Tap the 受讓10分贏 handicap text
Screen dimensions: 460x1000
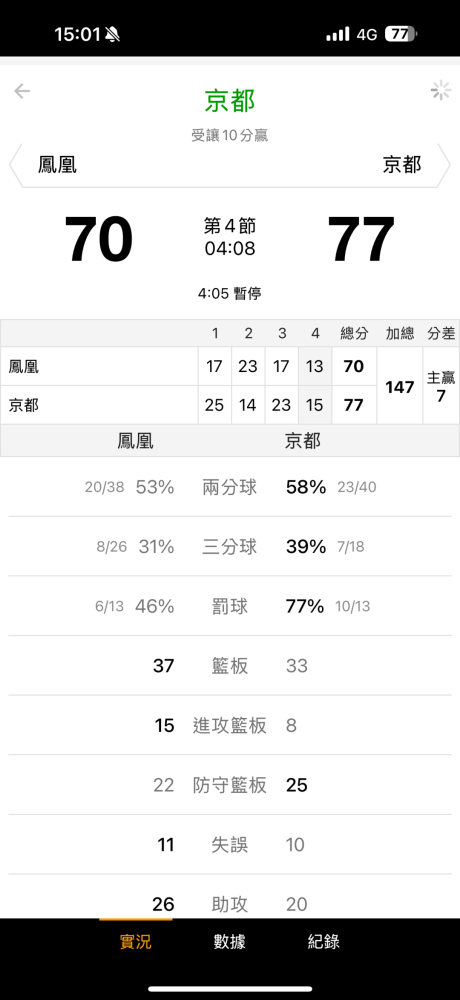(x=230, y=135)
